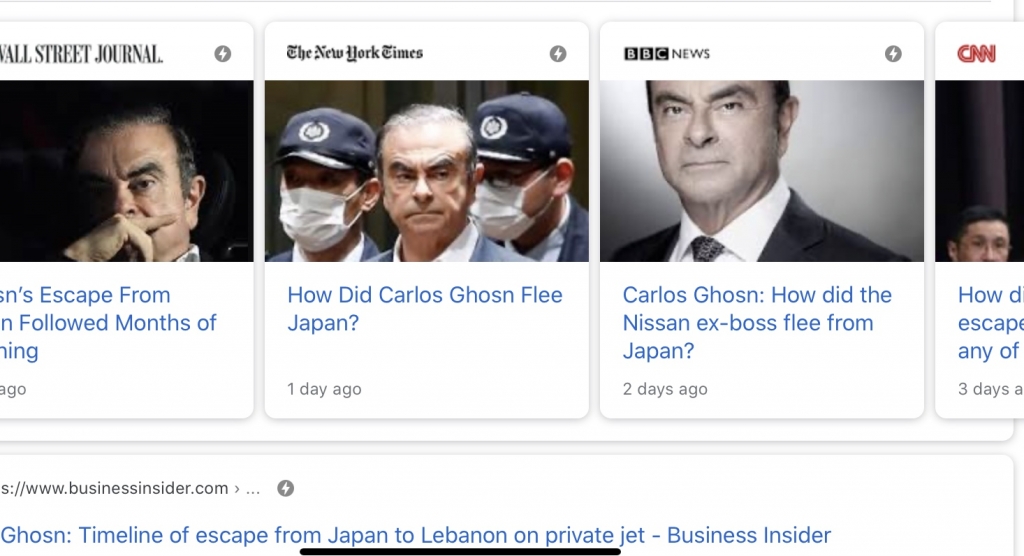Screen dimensions: 1024x556
Task: Tap Wall Street Journal photo thumbnail
Action: [x=125, y=171]
